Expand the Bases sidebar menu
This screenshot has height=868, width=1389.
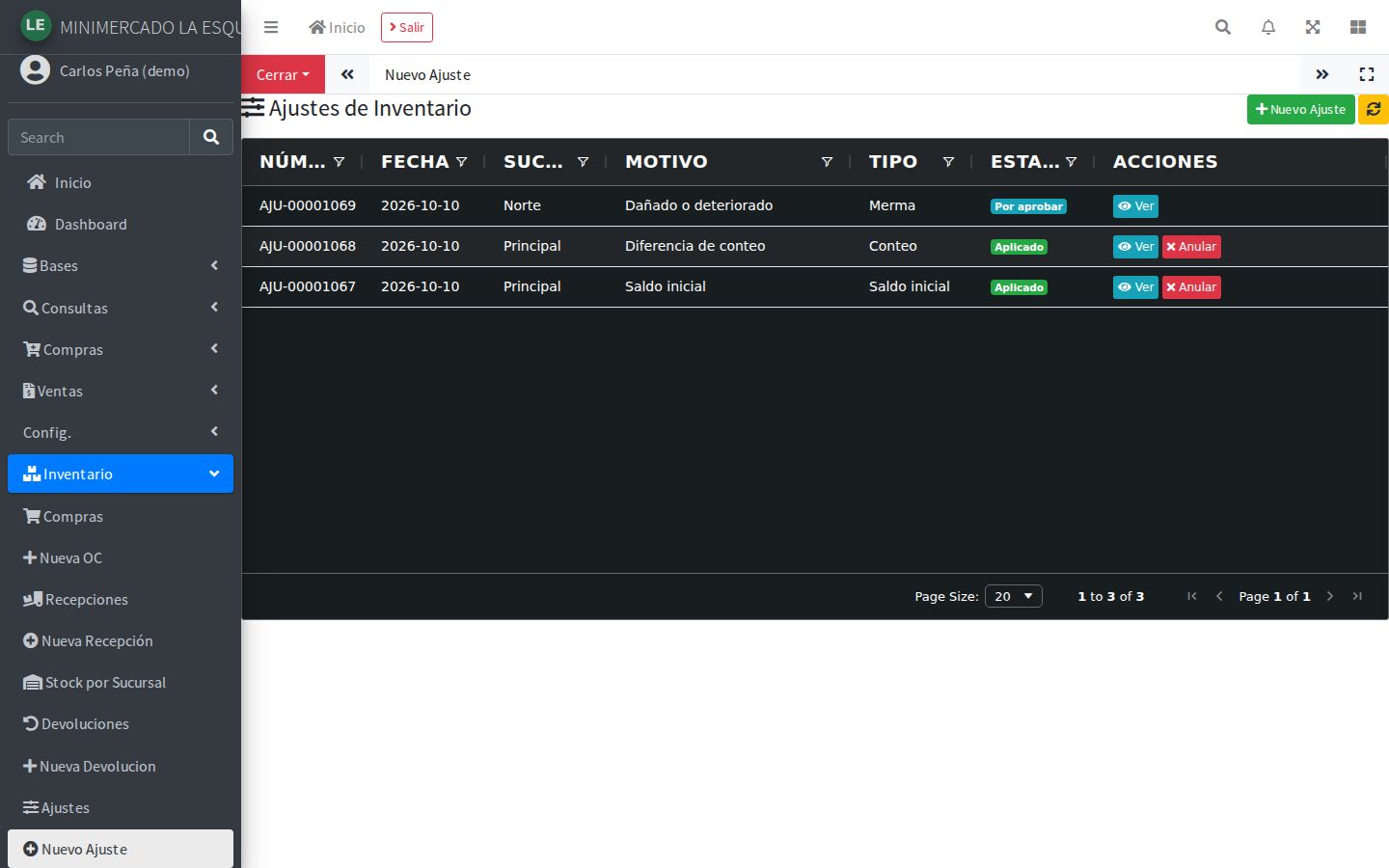pyautogui.click(x=121, y=265)
